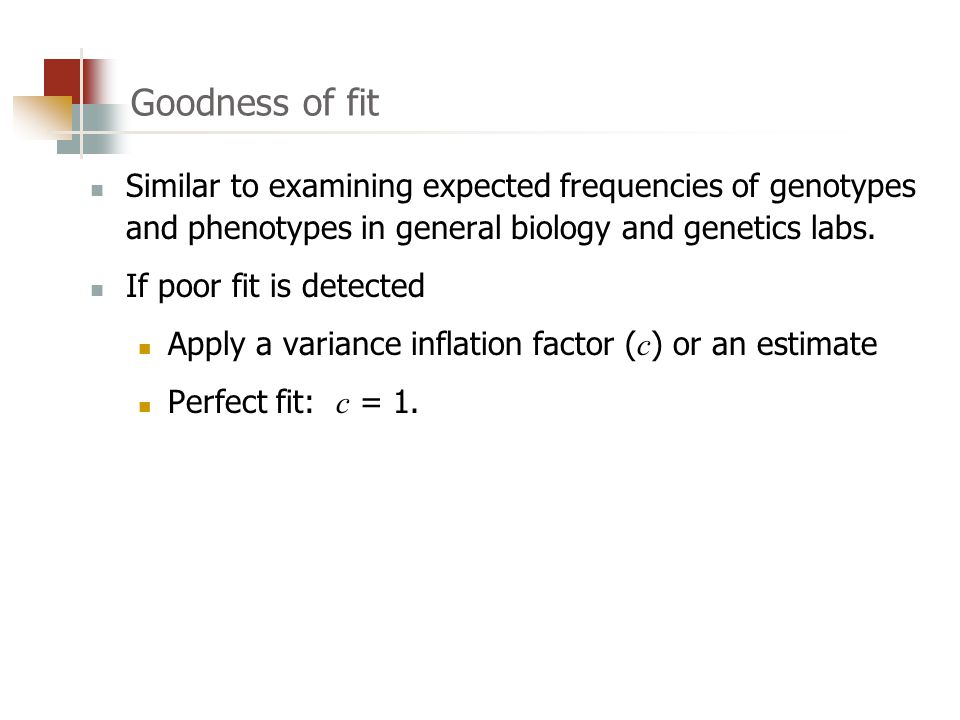Click the 'Perfect fit:' label
This screenshot has width=960, height=720.
[x=241, y=402]
